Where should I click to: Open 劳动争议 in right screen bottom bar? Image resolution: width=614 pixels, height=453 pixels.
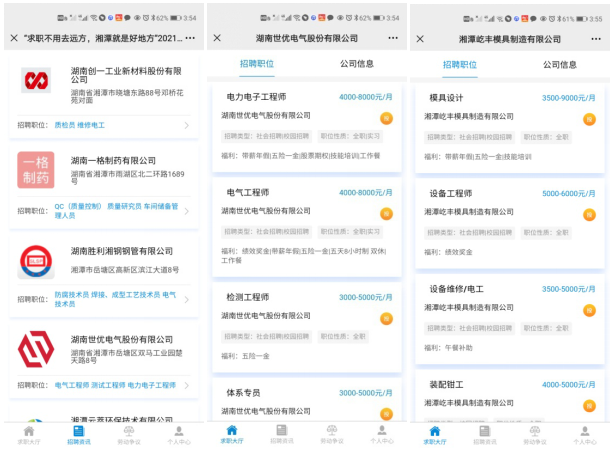(535, 435)
